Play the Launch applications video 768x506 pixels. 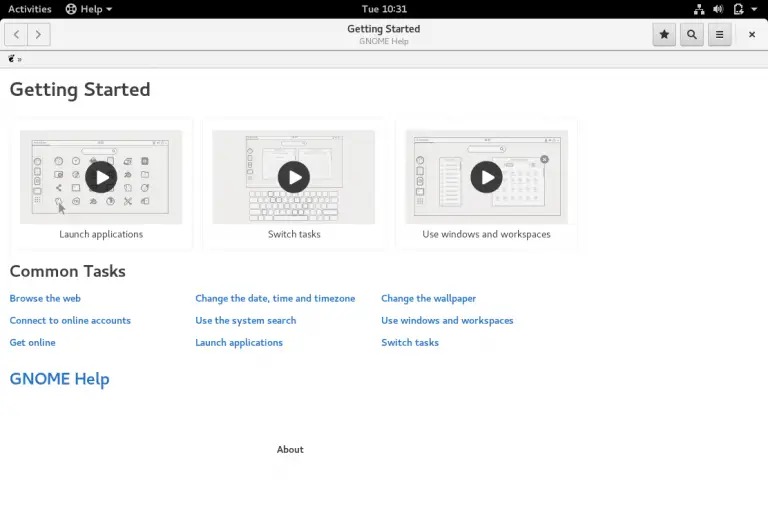tap(101, 177)
